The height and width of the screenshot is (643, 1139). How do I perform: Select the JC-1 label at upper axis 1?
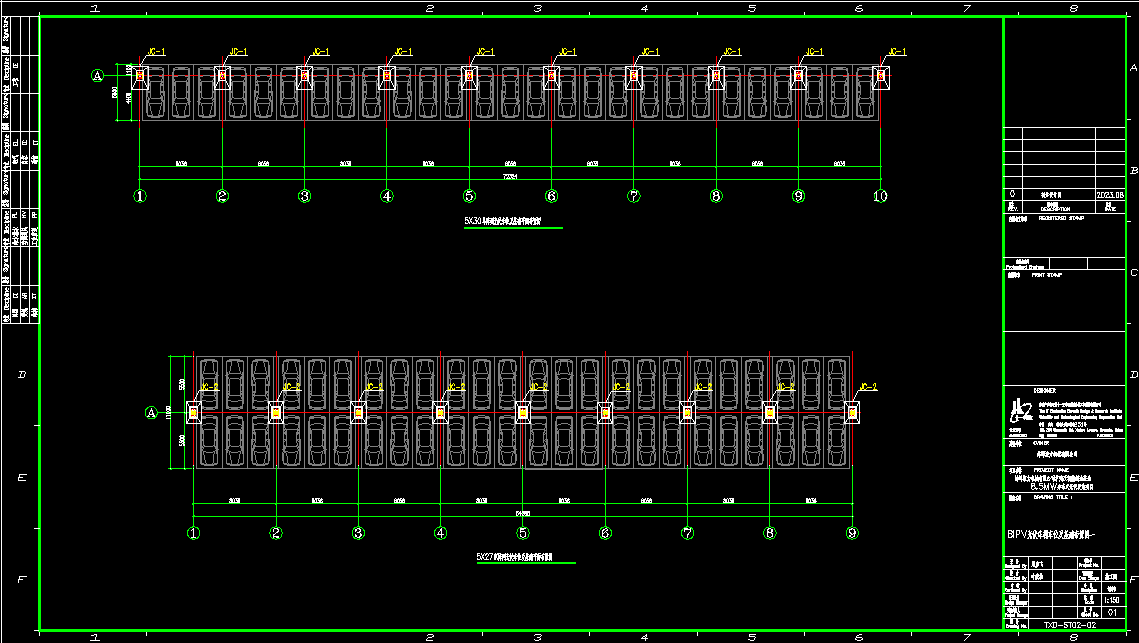pos(157,52)
